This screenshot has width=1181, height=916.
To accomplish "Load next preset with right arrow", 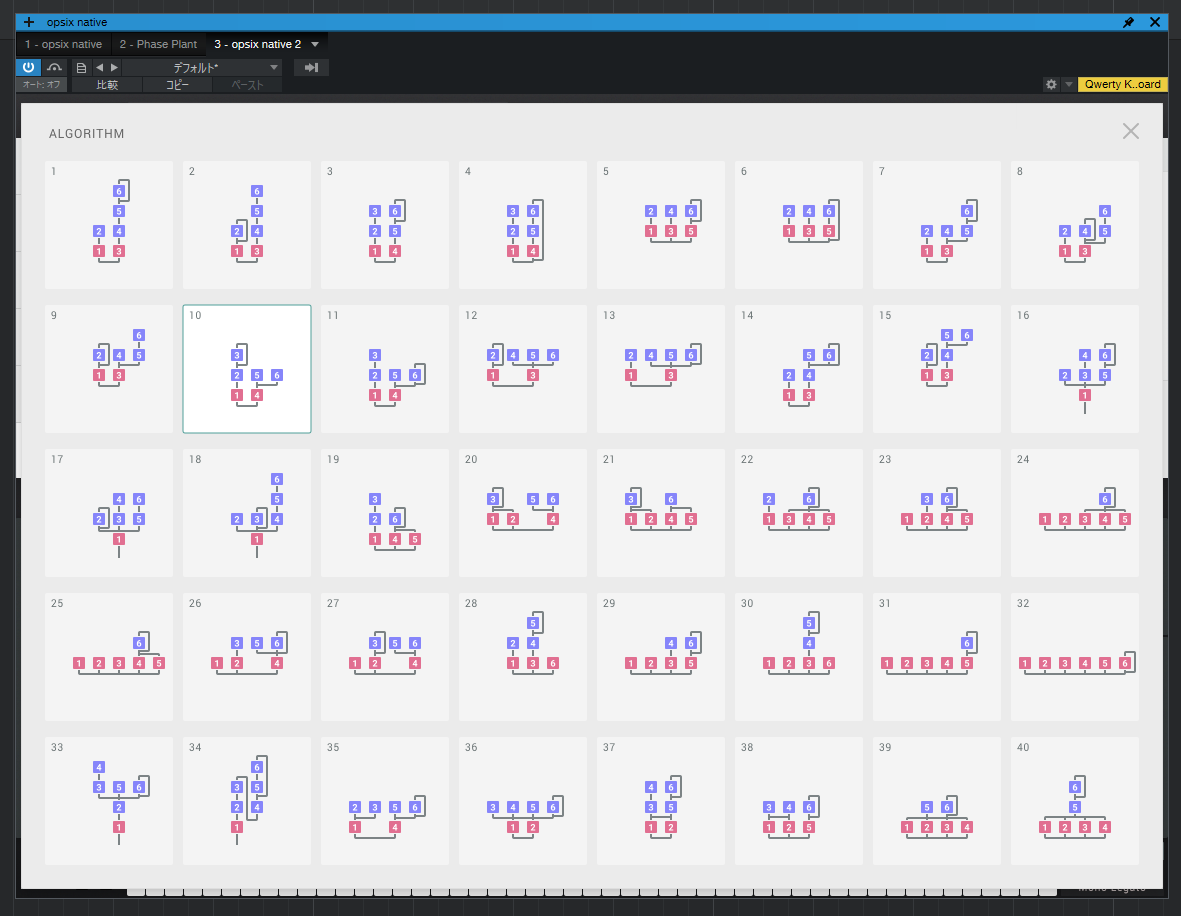I will pos(114,68).
